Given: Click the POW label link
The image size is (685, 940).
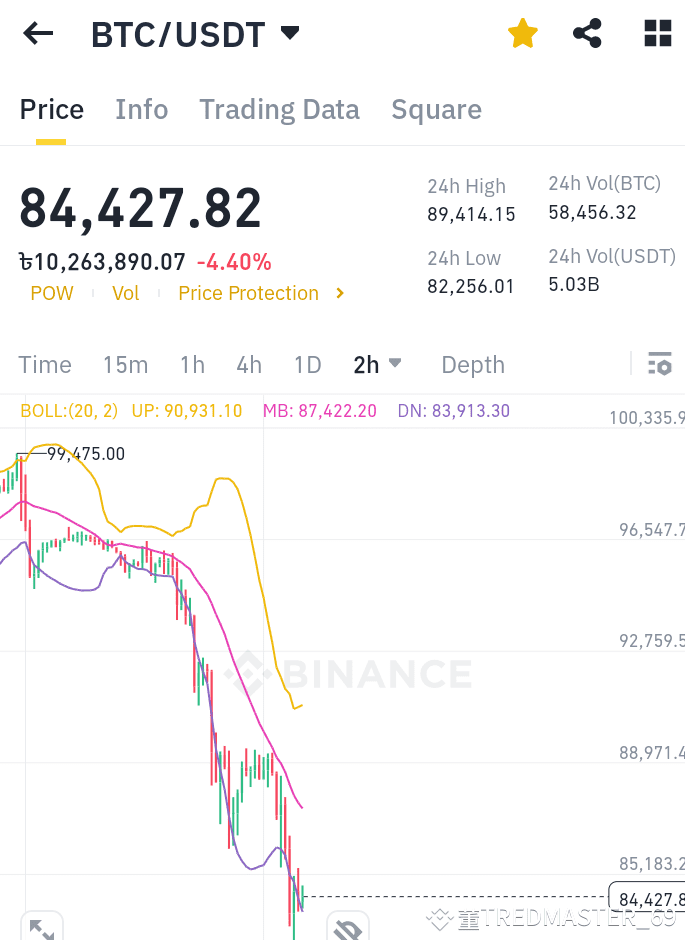Looking at the screenshot, I should tap(52, 293).
